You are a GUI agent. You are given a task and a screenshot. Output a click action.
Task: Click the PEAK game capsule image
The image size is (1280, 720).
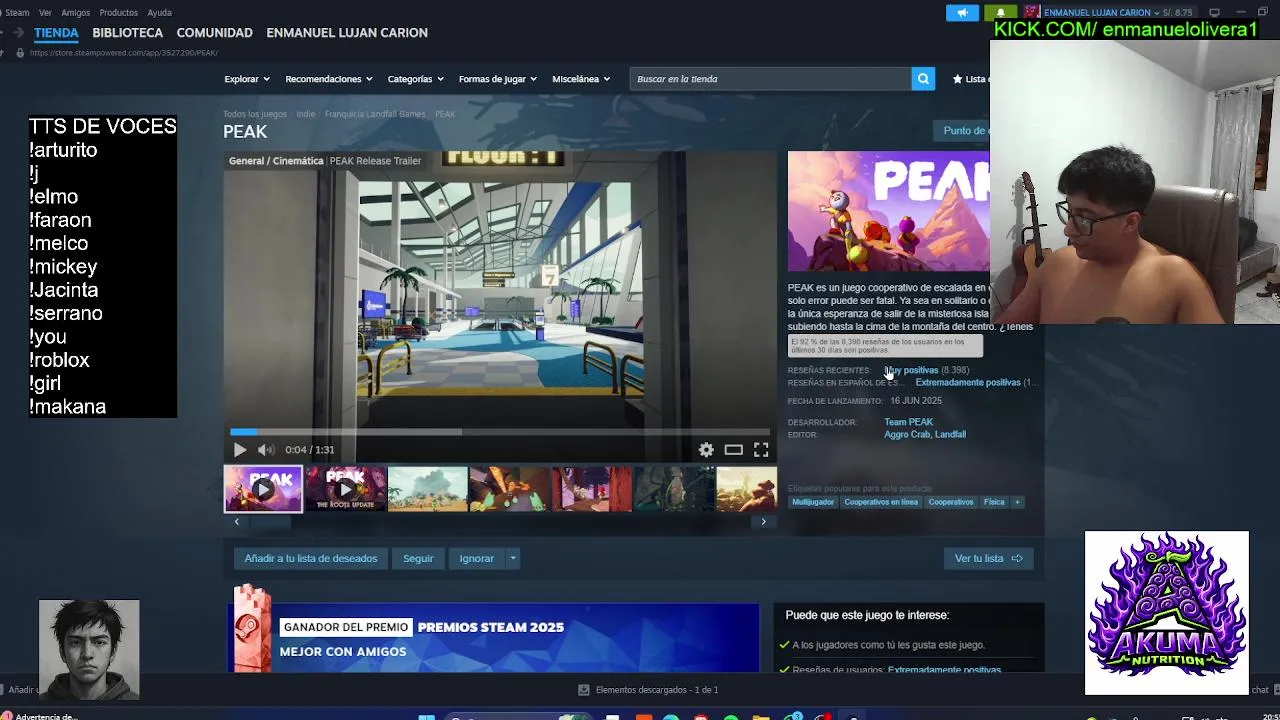pyautogui.click(x=888, y=211)
